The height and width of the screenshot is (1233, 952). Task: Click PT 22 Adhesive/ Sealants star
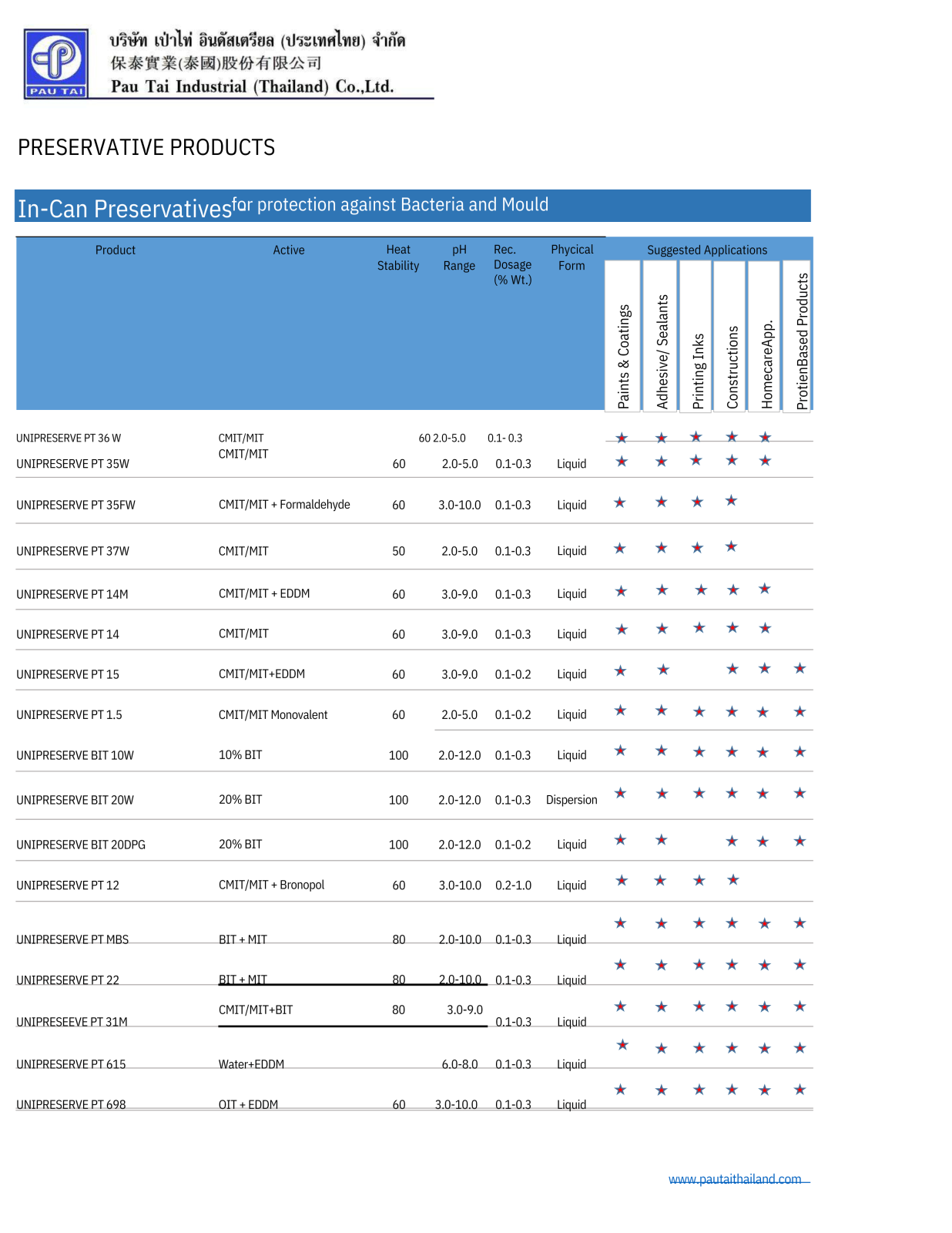[x=661, y=965]
